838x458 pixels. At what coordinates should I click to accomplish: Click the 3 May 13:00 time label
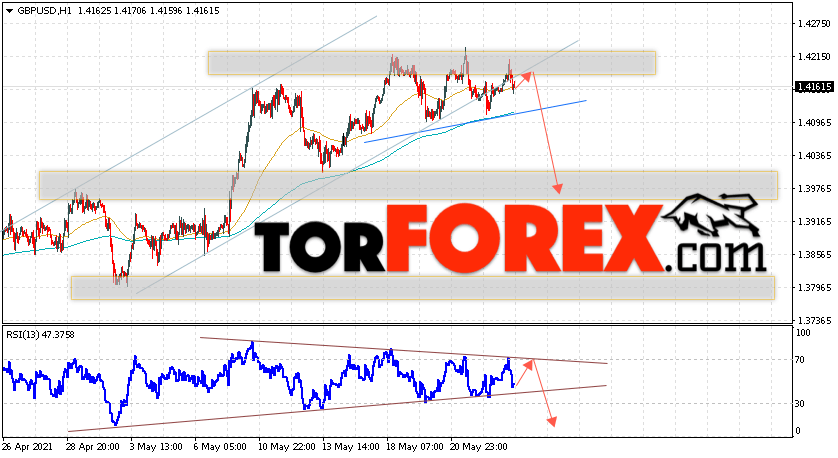pos(157,447)
